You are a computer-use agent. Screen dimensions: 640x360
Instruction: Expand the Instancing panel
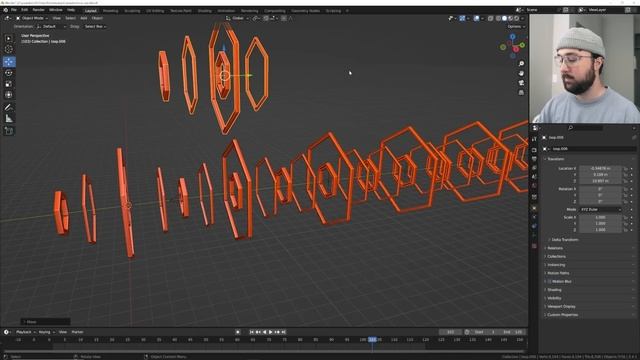(x=556, y=265)
